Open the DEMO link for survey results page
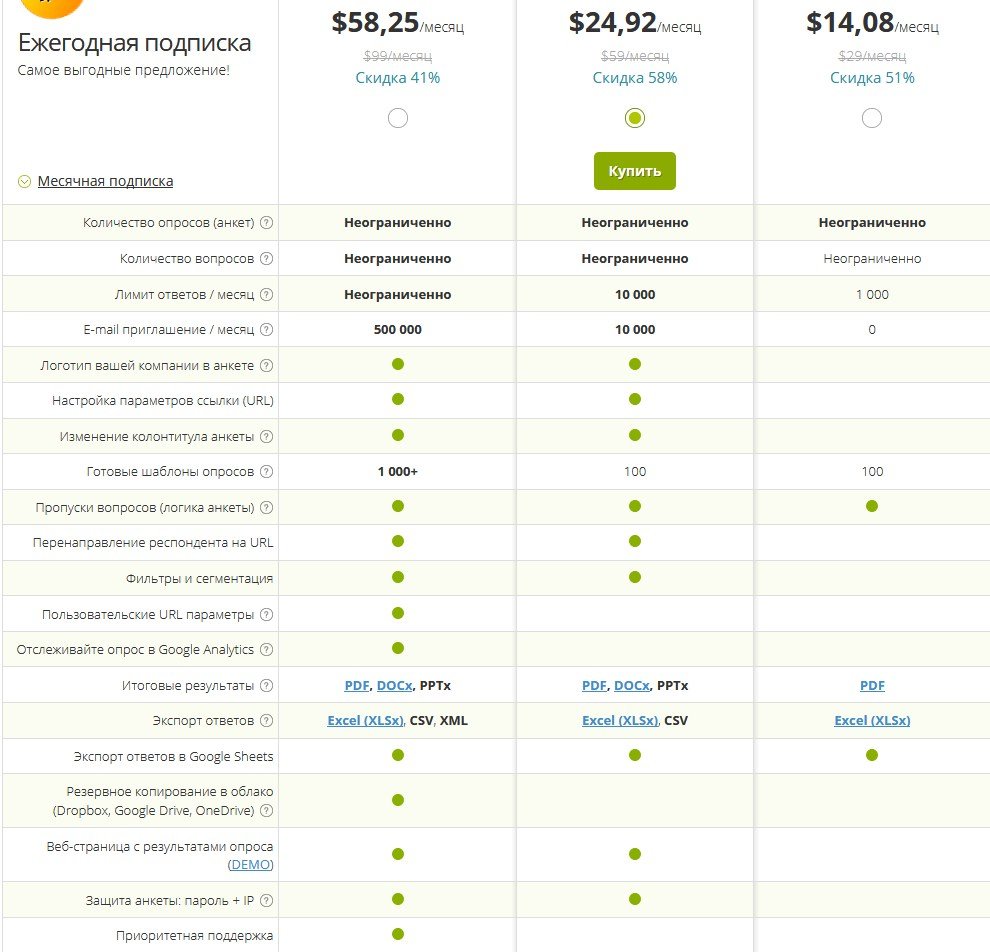This screenshot has width=990, height=952. (x=251, y=864)
